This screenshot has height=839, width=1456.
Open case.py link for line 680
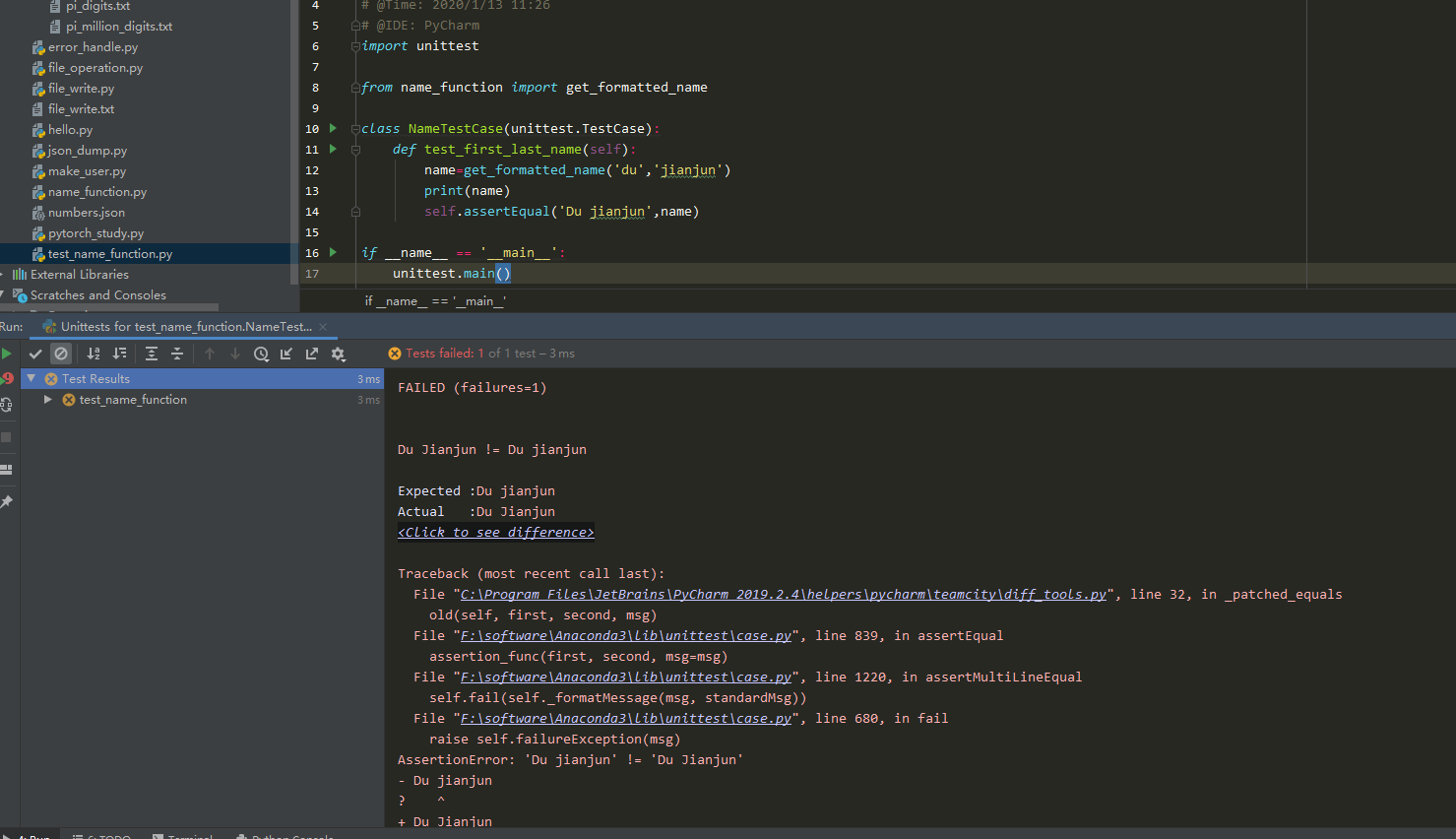[x=626, y=718]
